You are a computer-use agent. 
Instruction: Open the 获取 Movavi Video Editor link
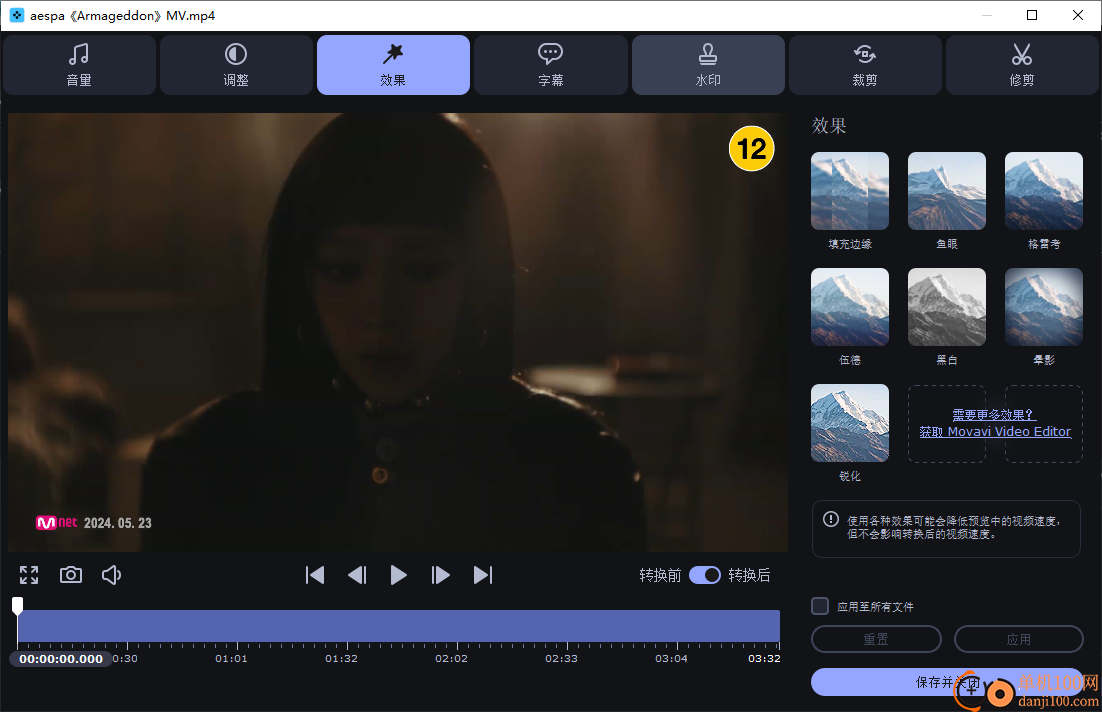coord(995,432)
